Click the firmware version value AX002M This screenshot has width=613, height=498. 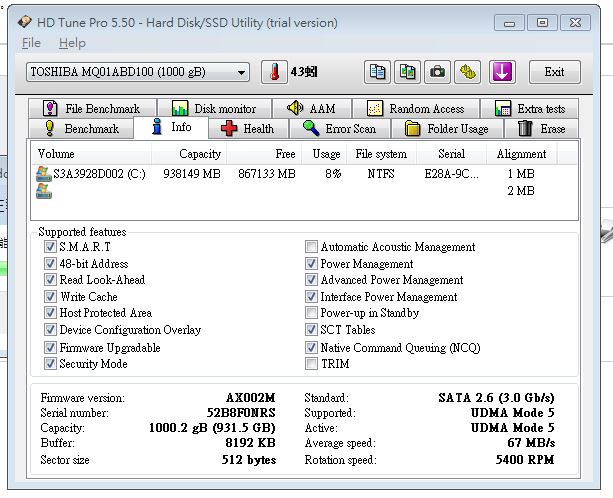click(x=251, y=398)
